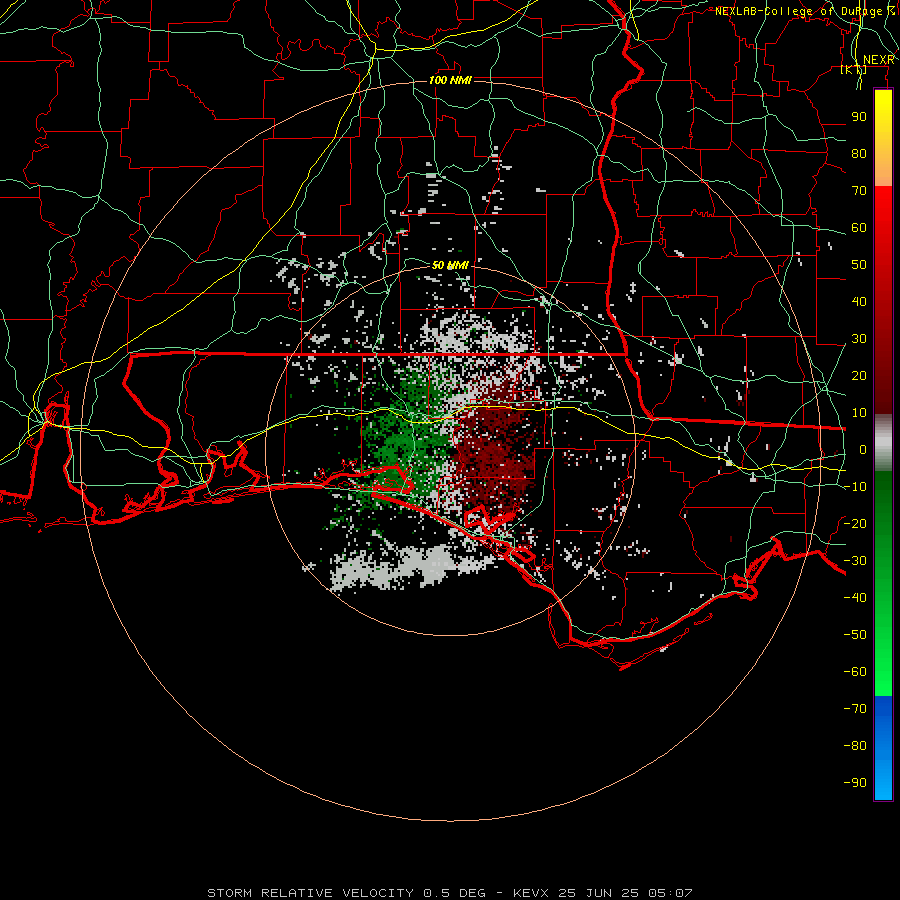The image size is (900, 900).
Task: Click the "[KT]" unit label above color bar
Action: [853, 69]
